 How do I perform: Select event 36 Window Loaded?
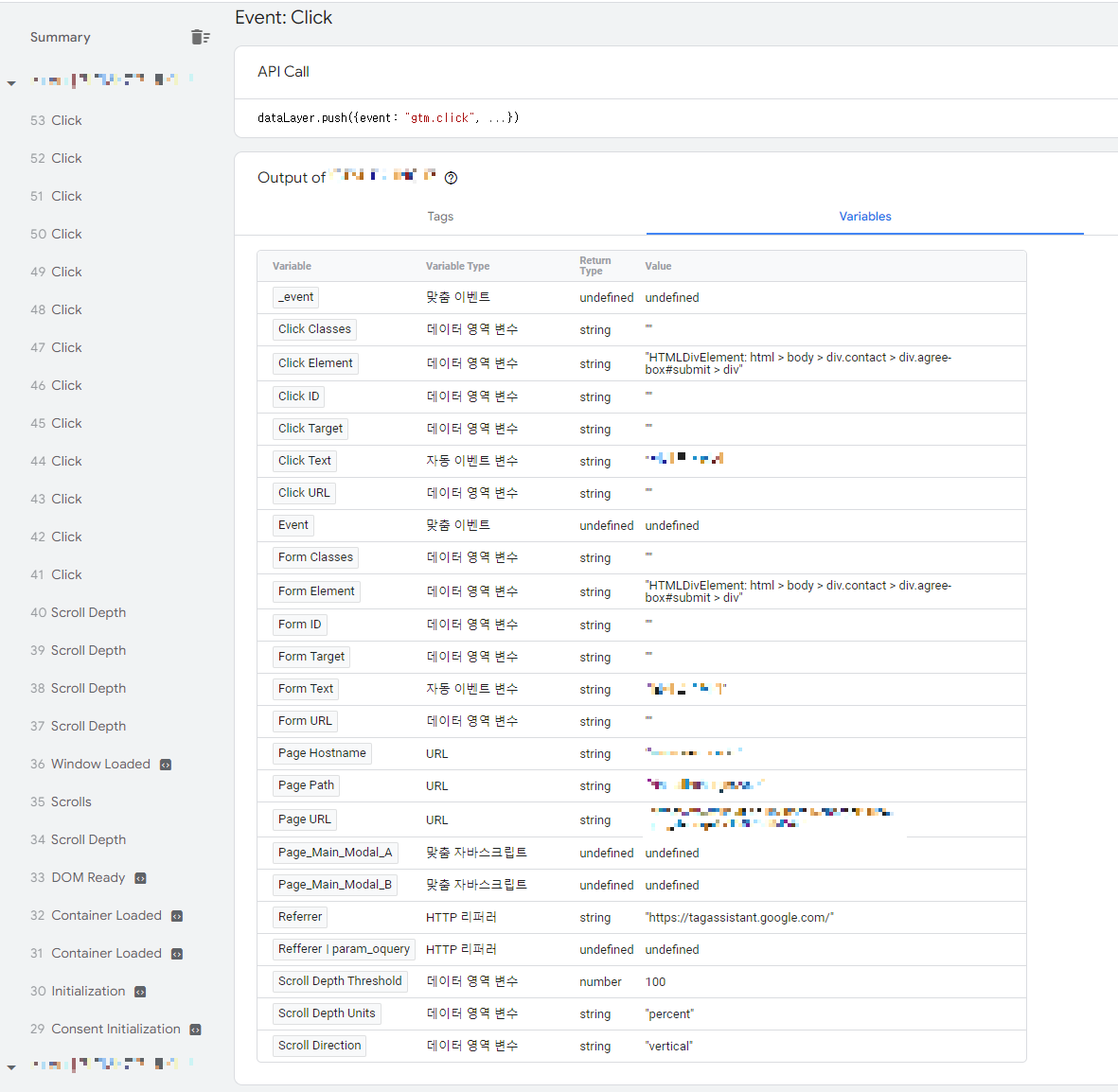click(91, 764)
